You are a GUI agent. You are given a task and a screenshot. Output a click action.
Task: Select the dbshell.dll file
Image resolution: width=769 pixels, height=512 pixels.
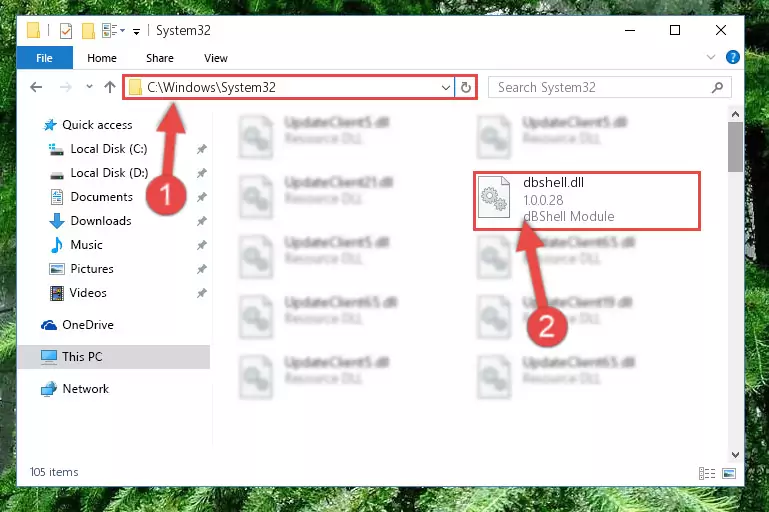pos(587,201)
